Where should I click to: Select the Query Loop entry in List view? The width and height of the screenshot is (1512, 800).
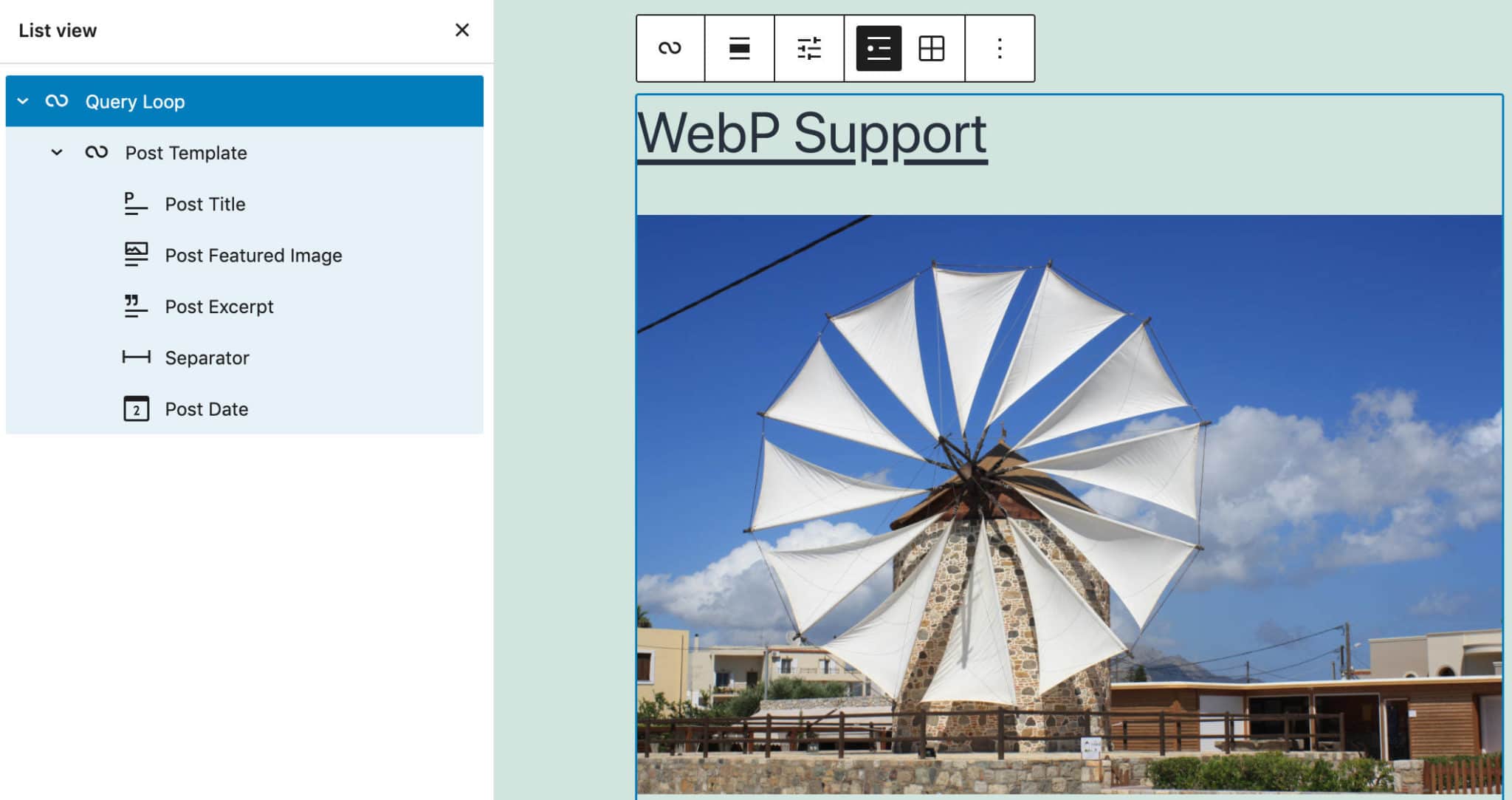pos(136,101)
